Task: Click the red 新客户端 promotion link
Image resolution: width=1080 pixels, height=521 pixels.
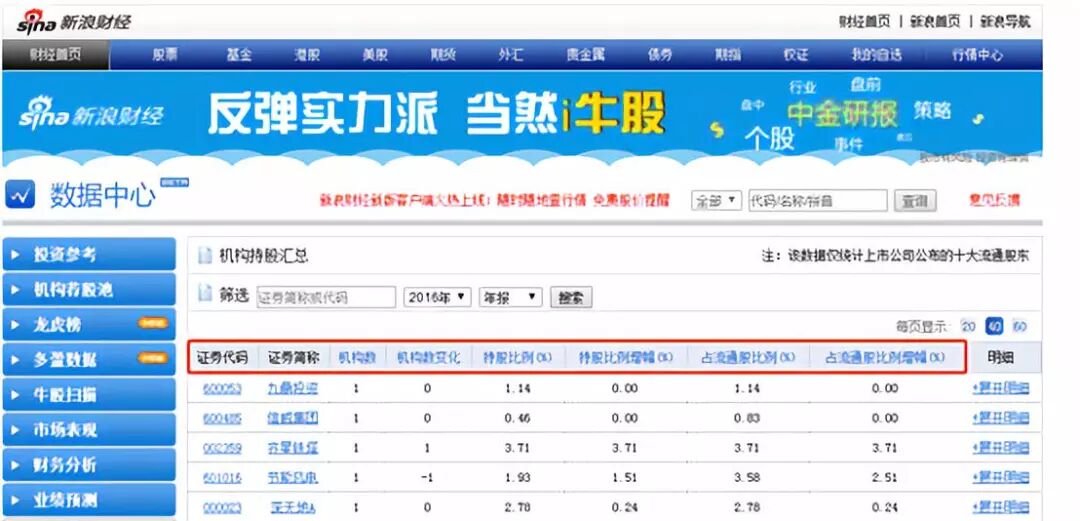Action: click(x=495, y=201)
